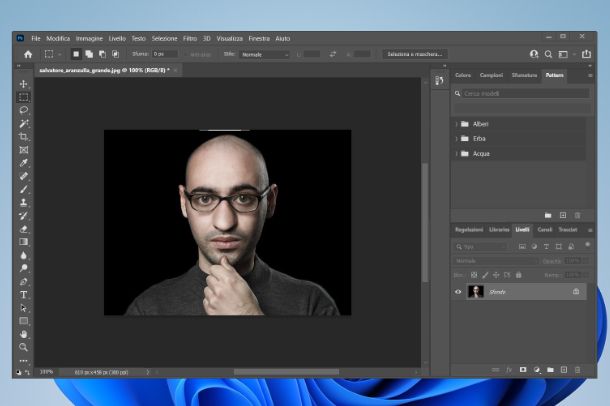Switch to the Canali tab
Image resolution: width=610 pixels, height=406 pixels.
[545, 230]
